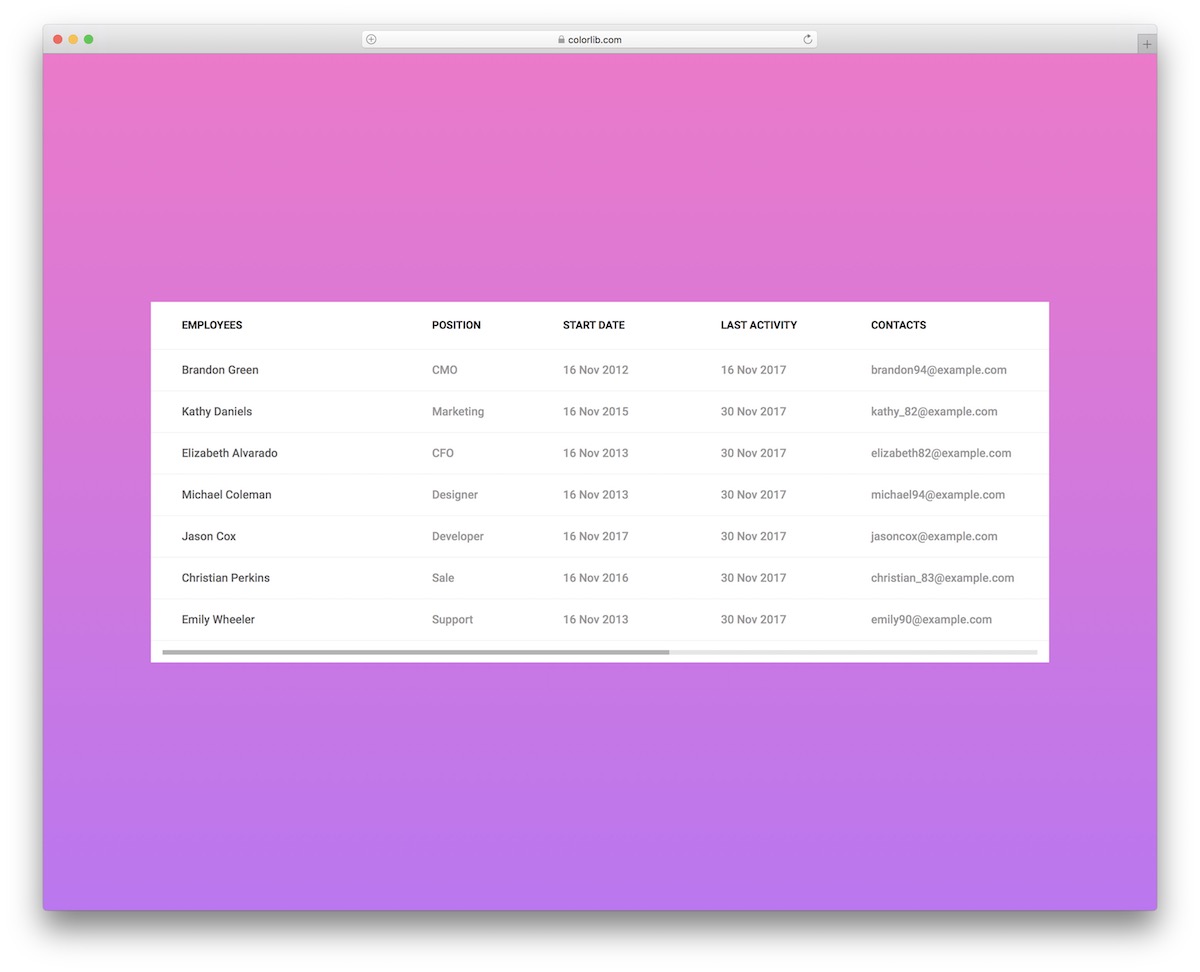Click Christian Perkins' start date 16 Nov 2016
This screenshot has height=972, width=1200.
(595, 577)
